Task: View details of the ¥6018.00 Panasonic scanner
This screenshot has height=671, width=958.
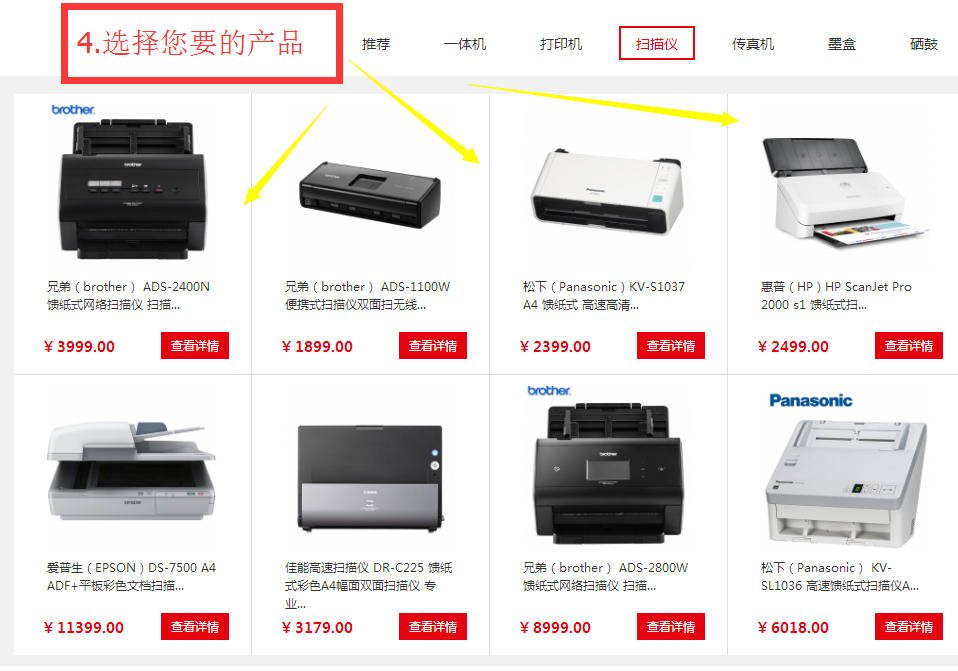Action: [x=909, y=627]
